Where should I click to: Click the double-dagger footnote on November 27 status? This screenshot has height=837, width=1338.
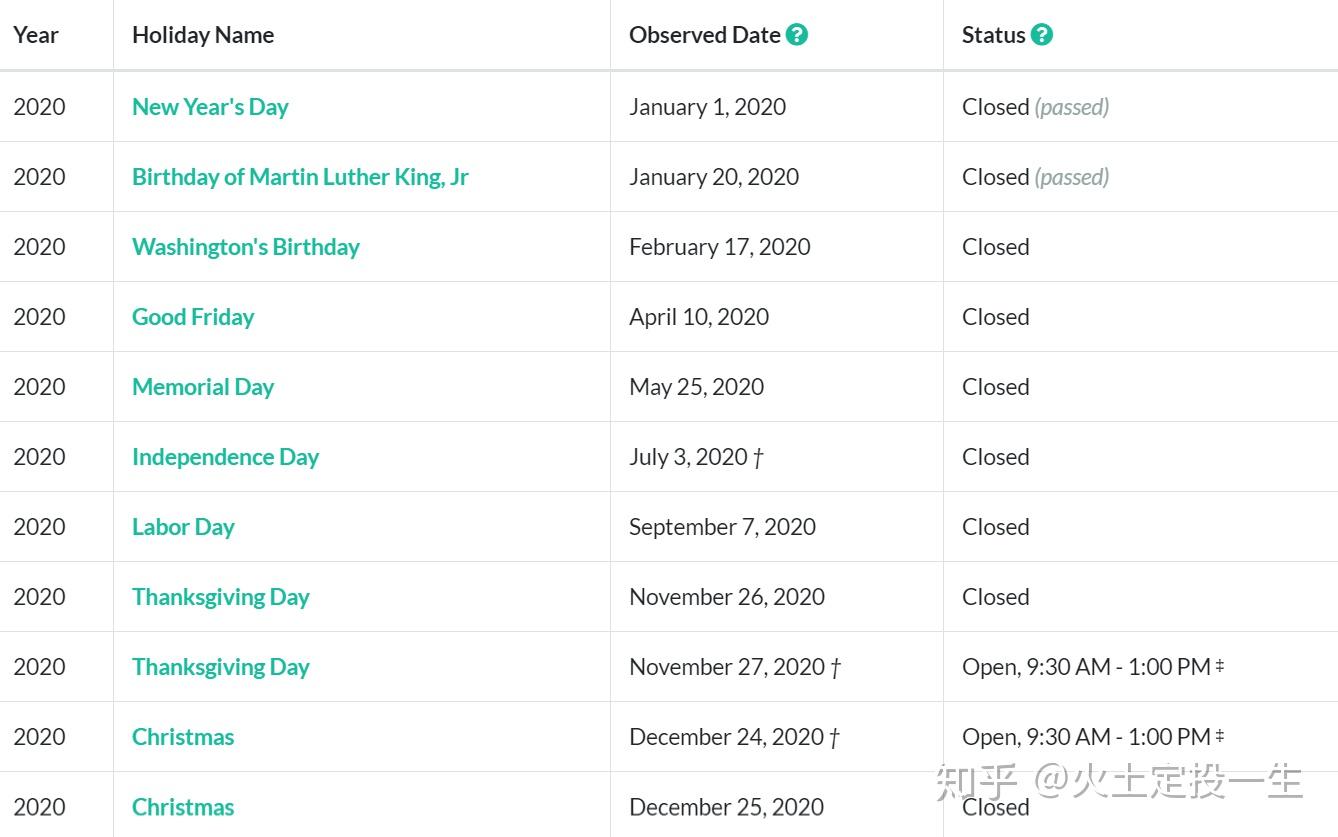[1220, 666]
